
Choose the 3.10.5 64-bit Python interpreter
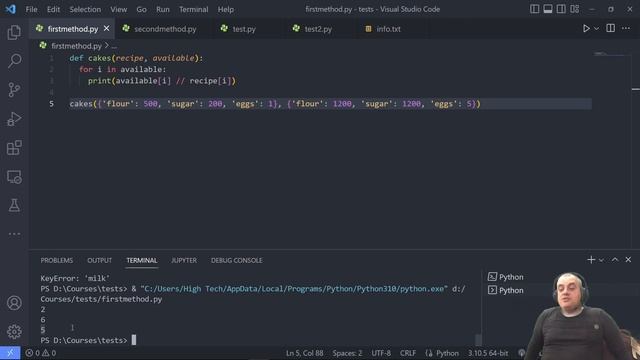pos(488,353)
